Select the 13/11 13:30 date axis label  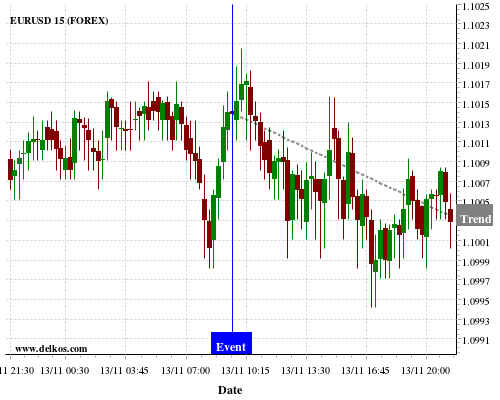click(x=306, y=370)
